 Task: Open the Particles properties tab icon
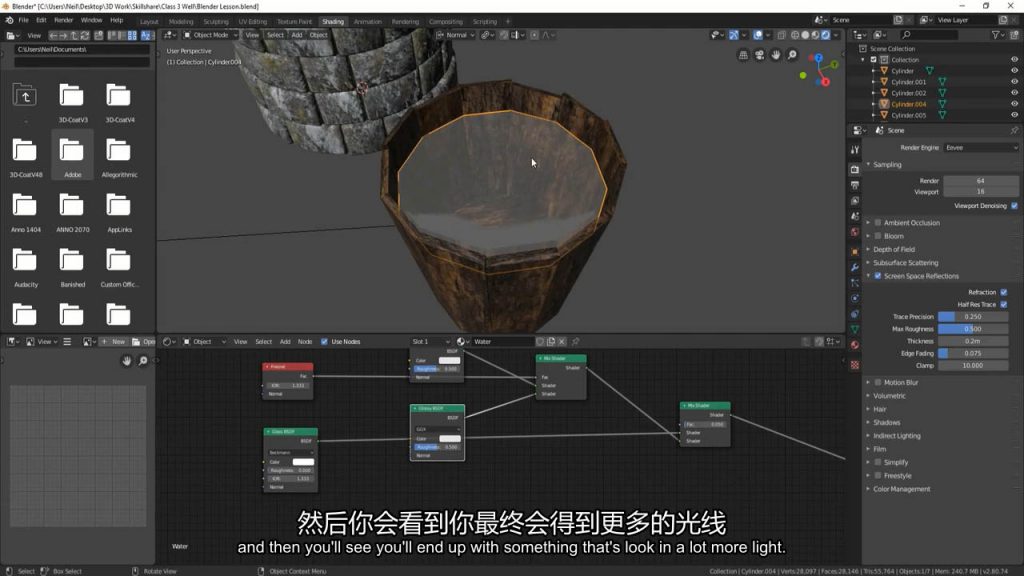pyautogui.click(x=855, y=283)
